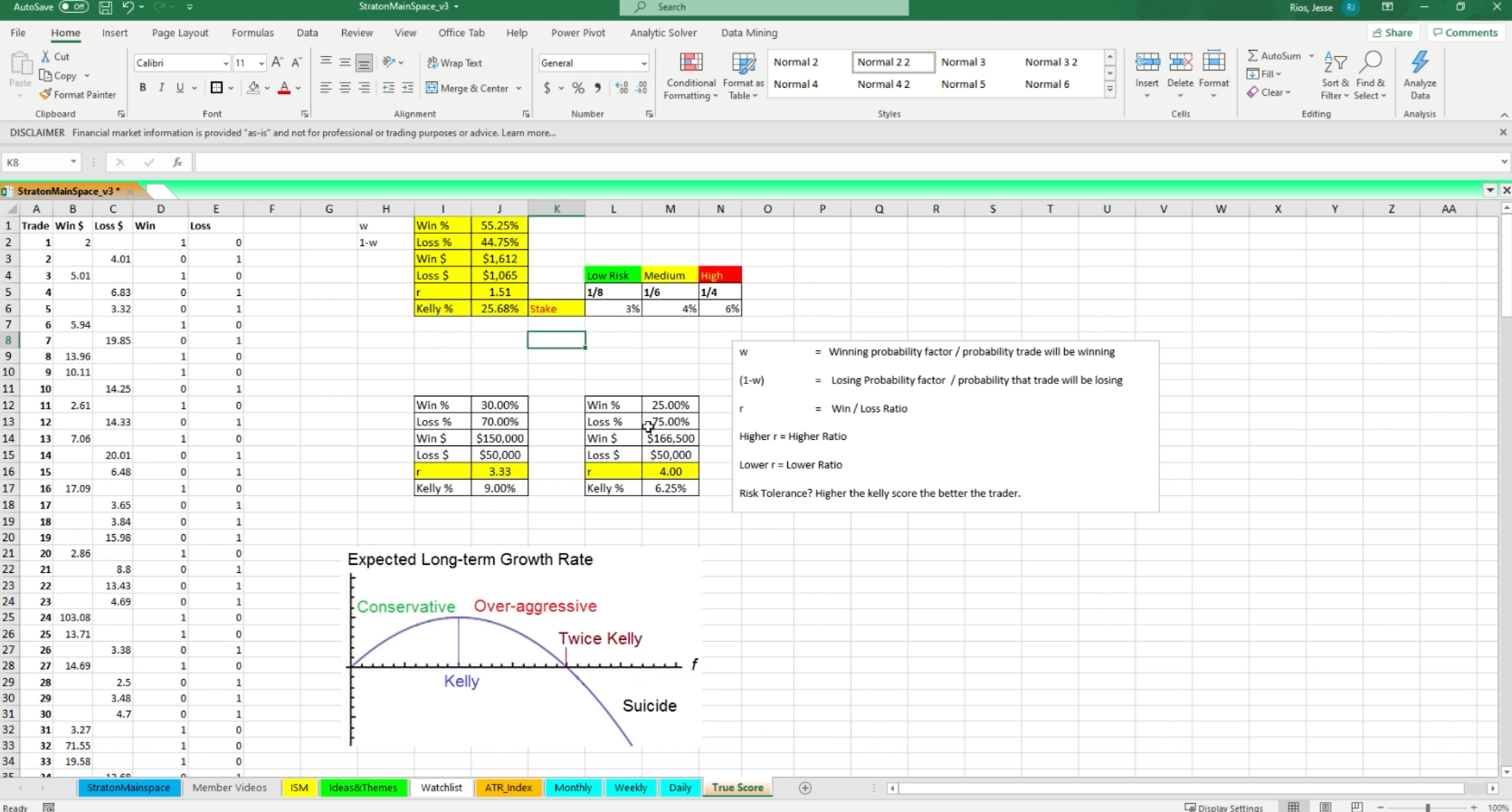Toggle the AutoSave switch
Screen dimensions: 1512x812
click(x=73, y=7)
